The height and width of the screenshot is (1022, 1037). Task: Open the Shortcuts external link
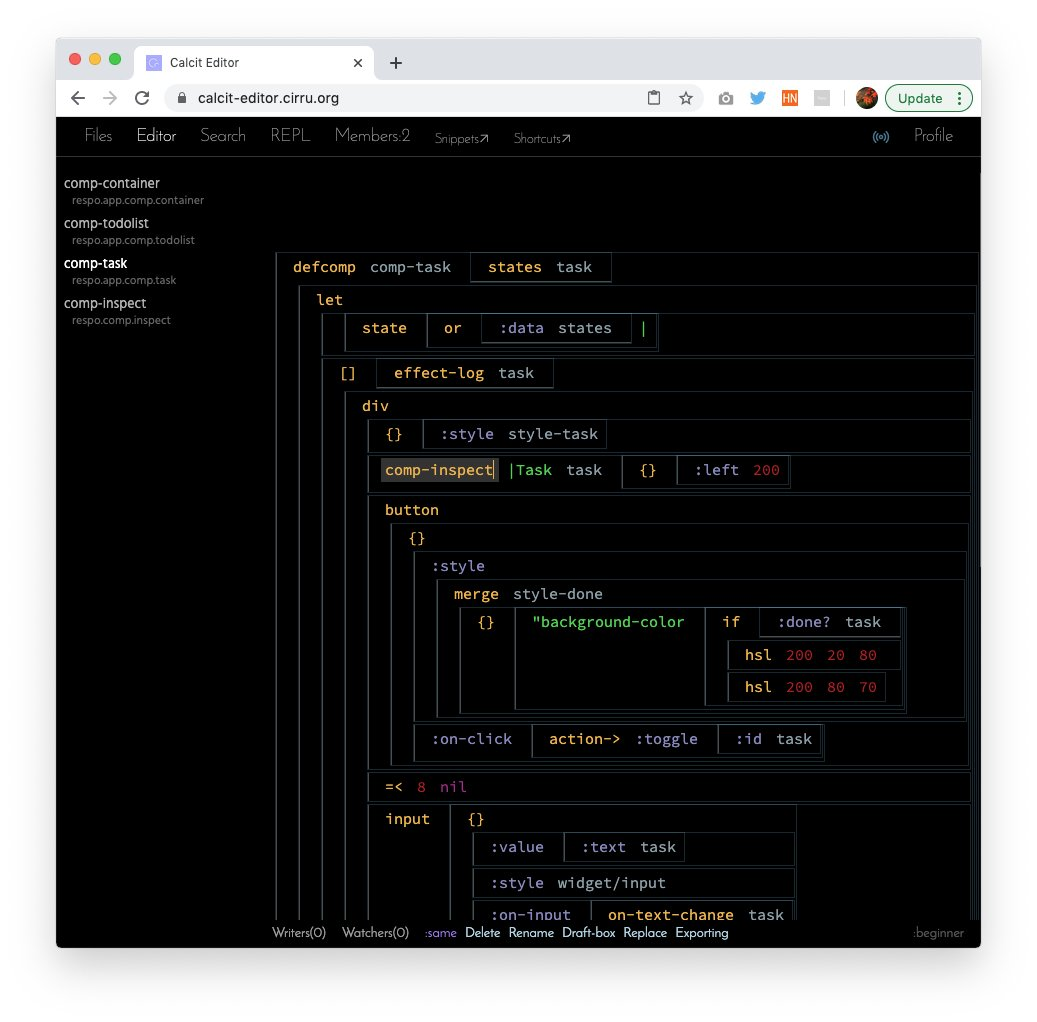click(542, 138)
